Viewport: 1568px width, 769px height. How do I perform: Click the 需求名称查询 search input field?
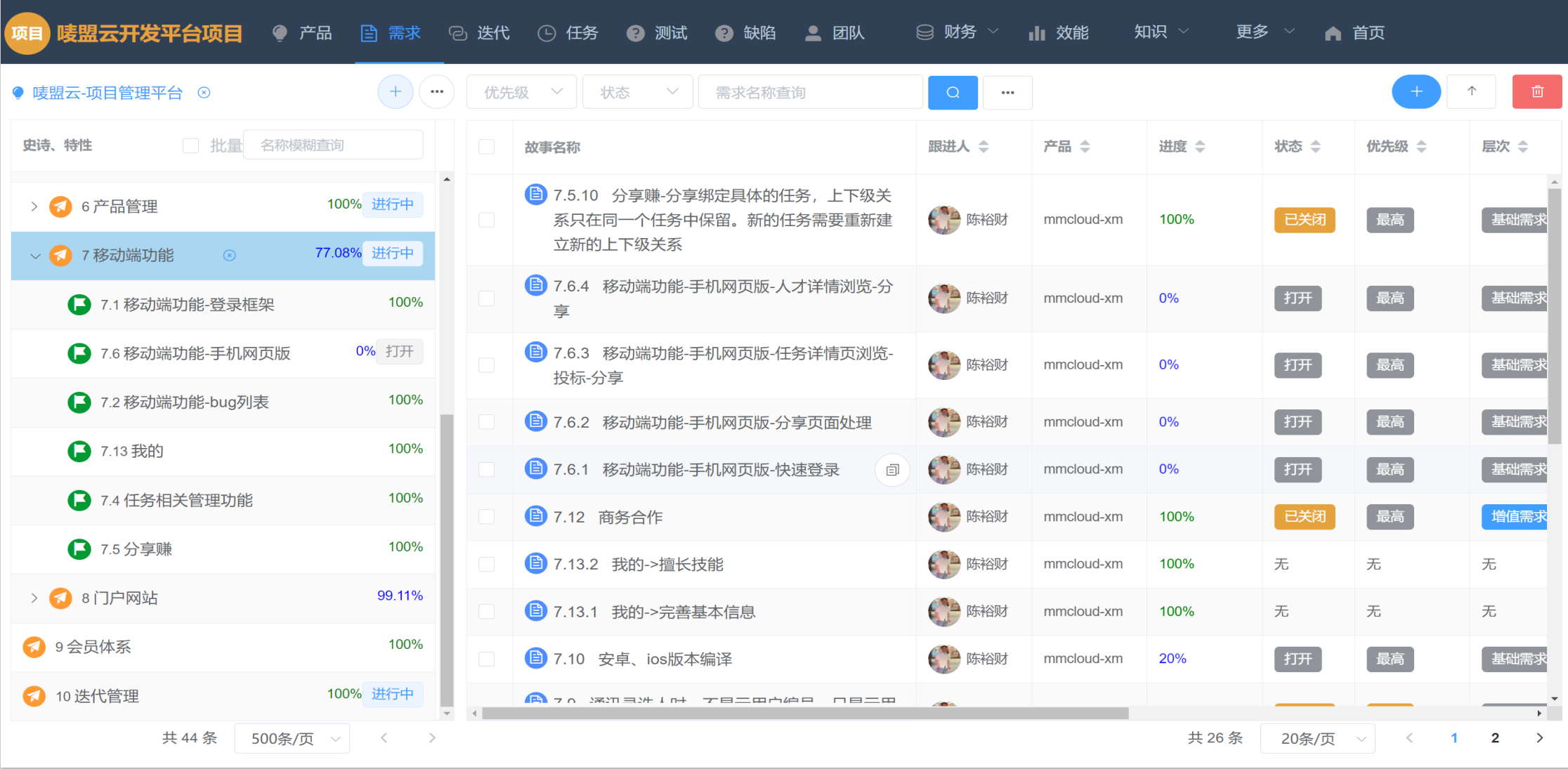coord(809,93)
